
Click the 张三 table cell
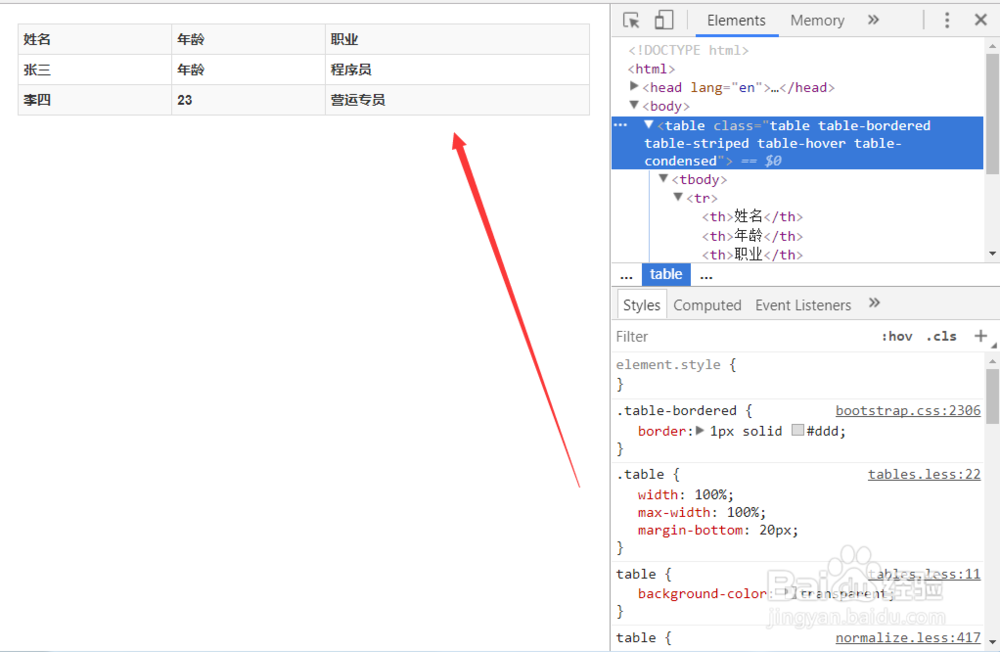tap(94, 70)
